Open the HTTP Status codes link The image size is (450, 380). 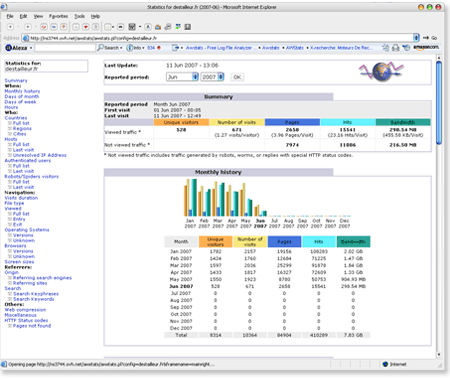(26, 320)
